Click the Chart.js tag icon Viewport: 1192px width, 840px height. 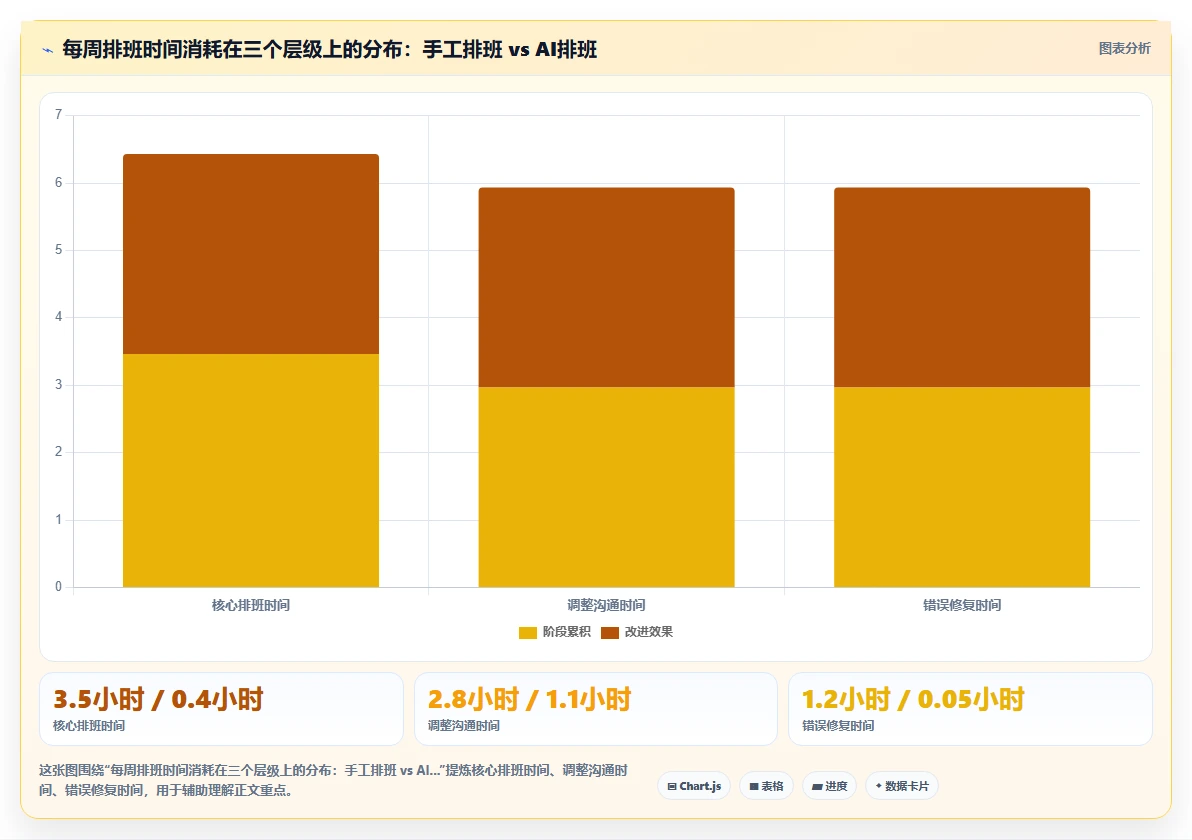(672, 787)
